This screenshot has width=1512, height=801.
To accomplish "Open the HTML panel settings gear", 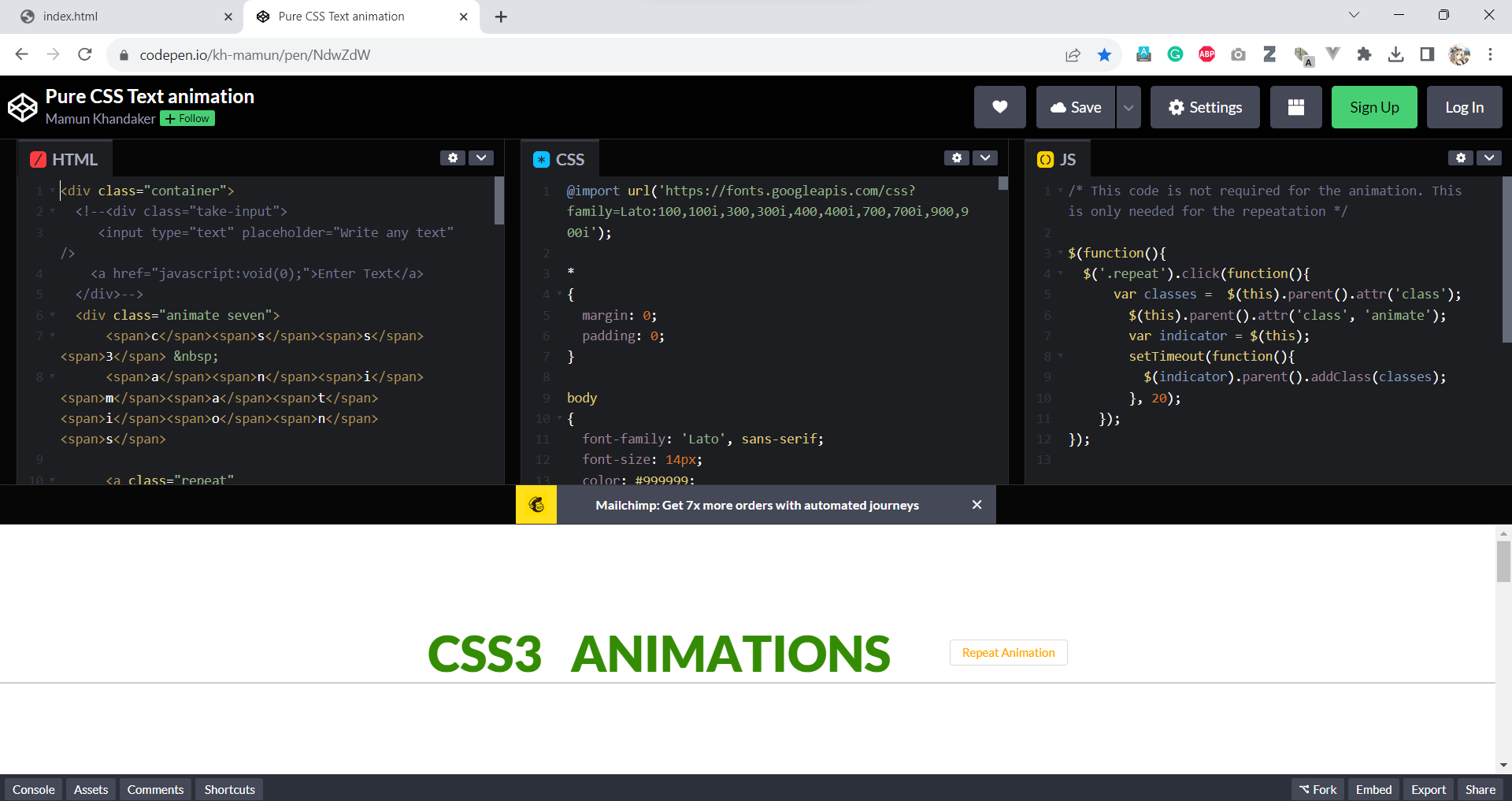I will point(453,158).
